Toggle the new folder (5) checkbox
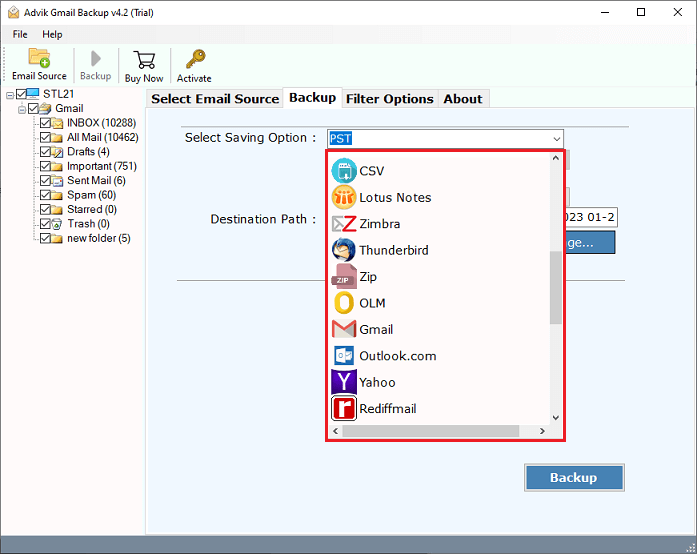 click(x=45, y=238)
